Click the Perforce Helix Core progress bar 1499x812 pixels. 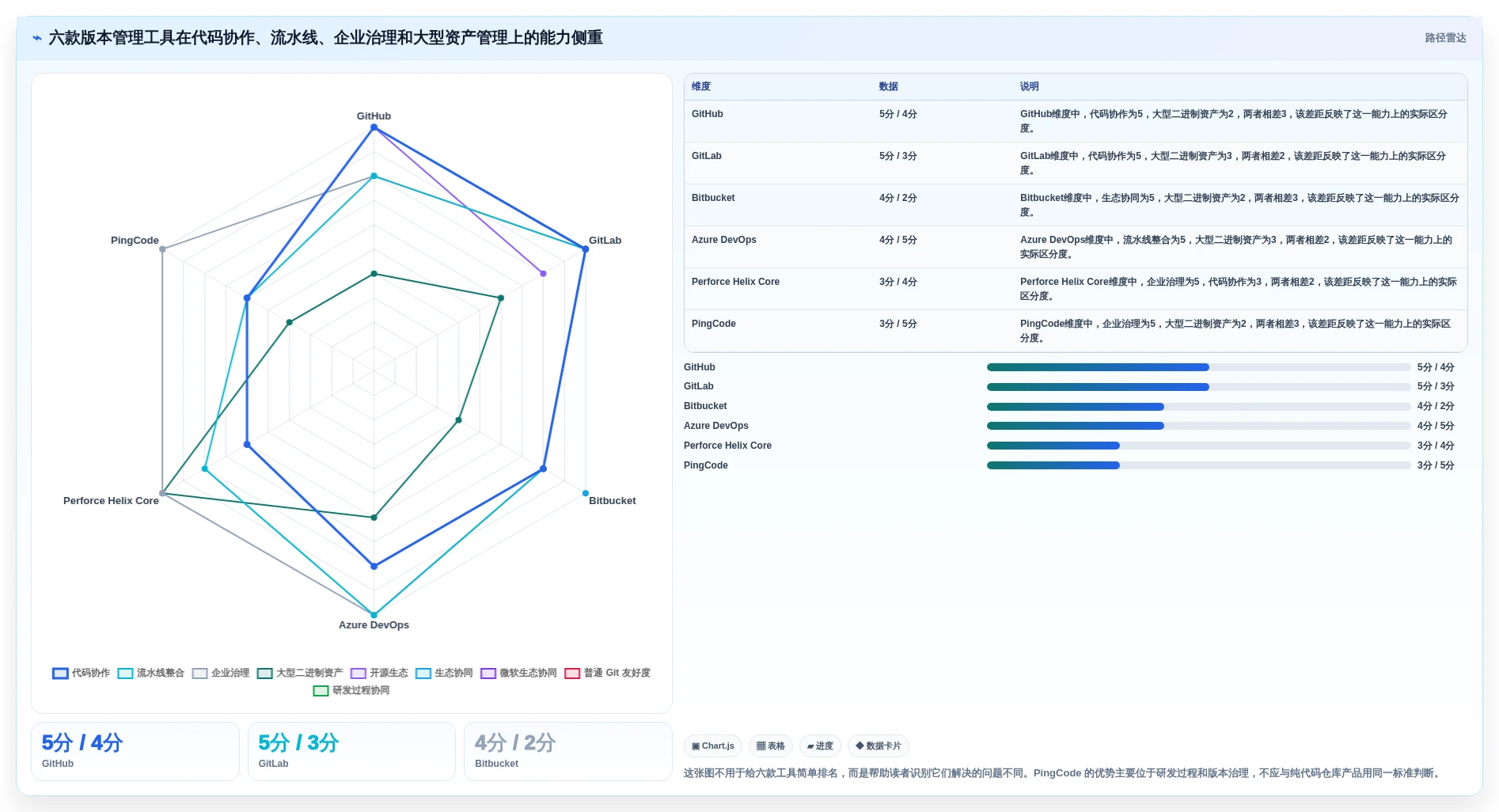1198,446
